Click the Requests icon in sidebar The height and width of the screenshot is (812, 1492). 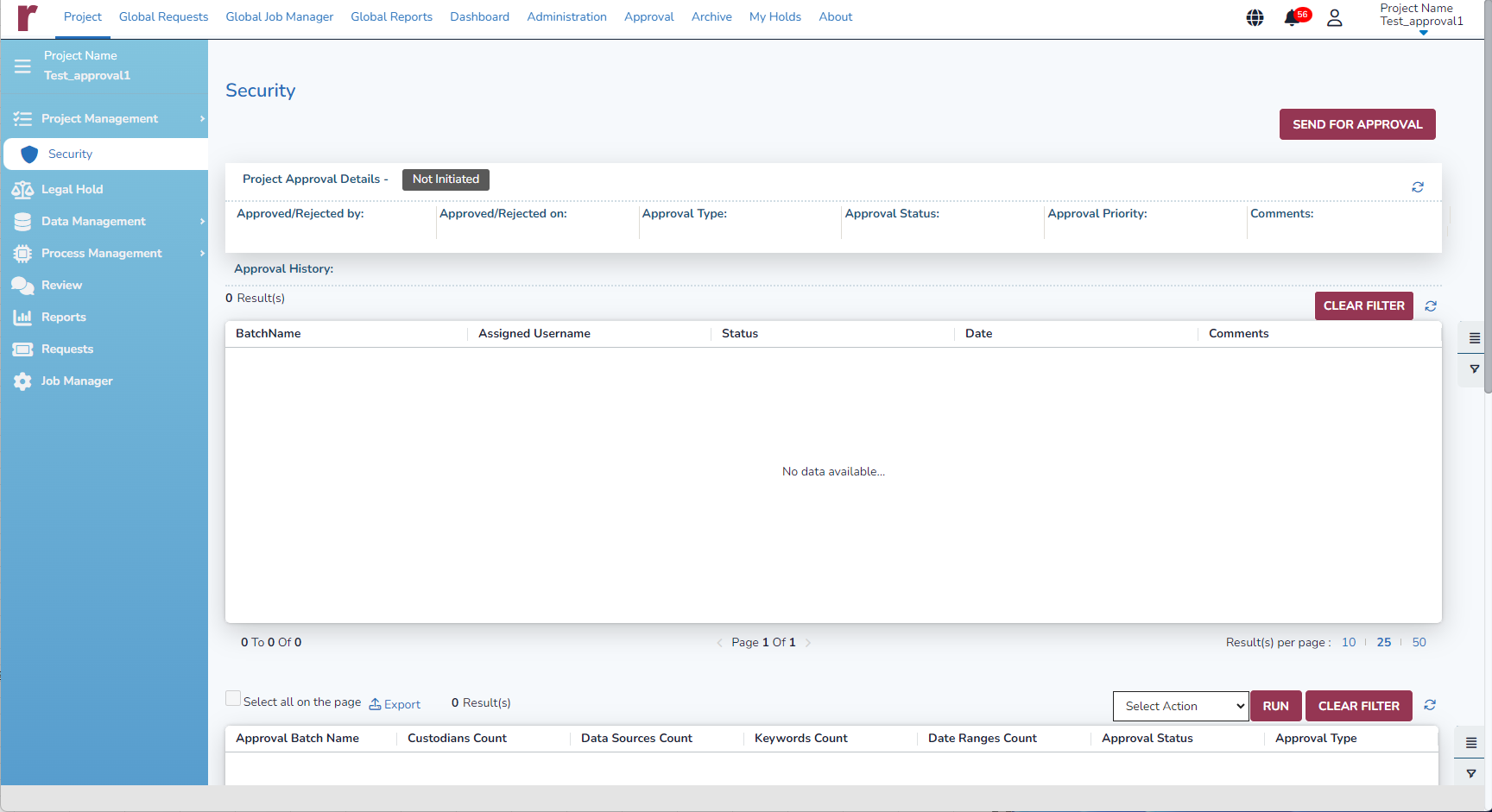(x=22, y=349)
